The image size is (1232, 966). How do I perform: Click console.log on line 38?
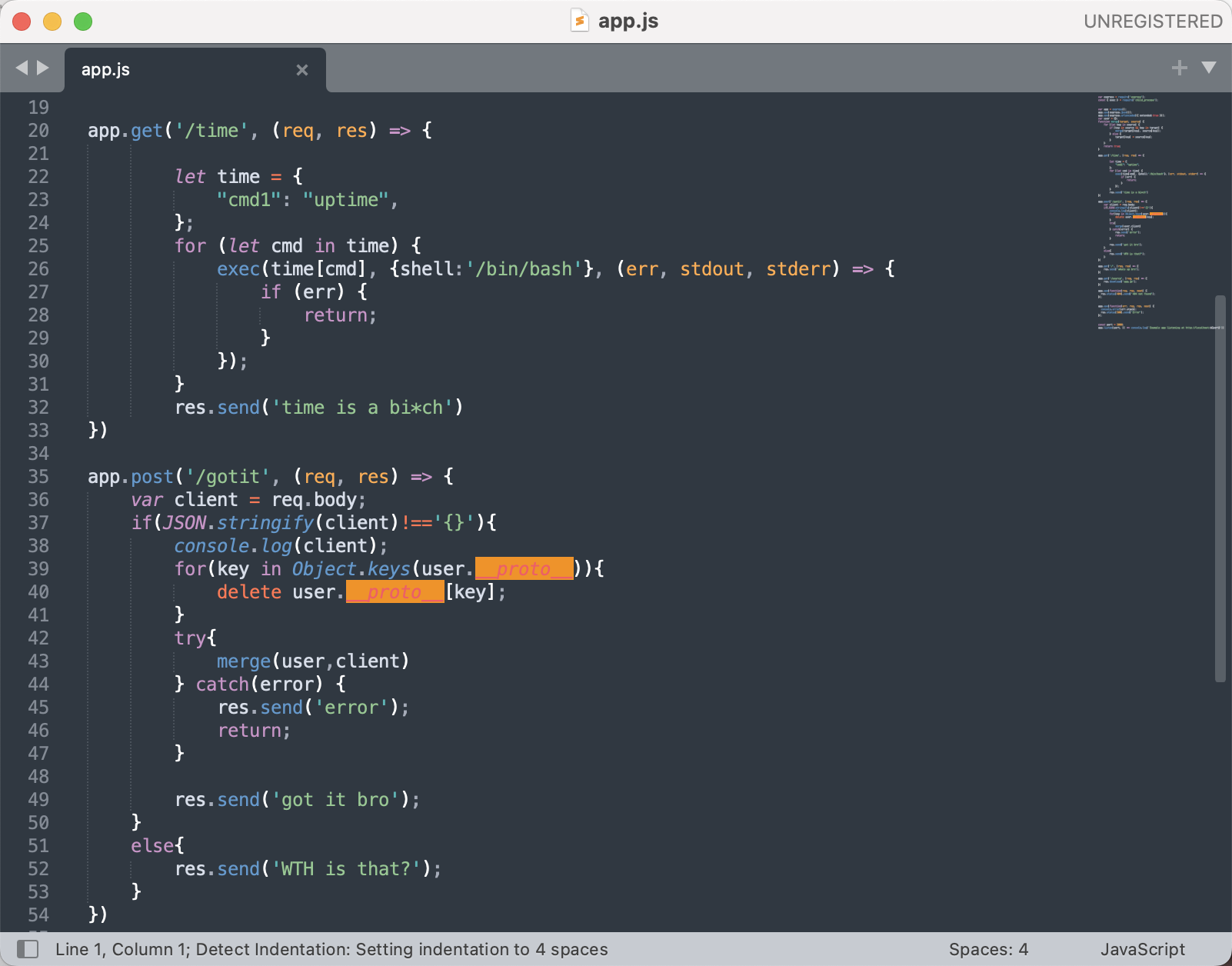click(x=233, y=546)
